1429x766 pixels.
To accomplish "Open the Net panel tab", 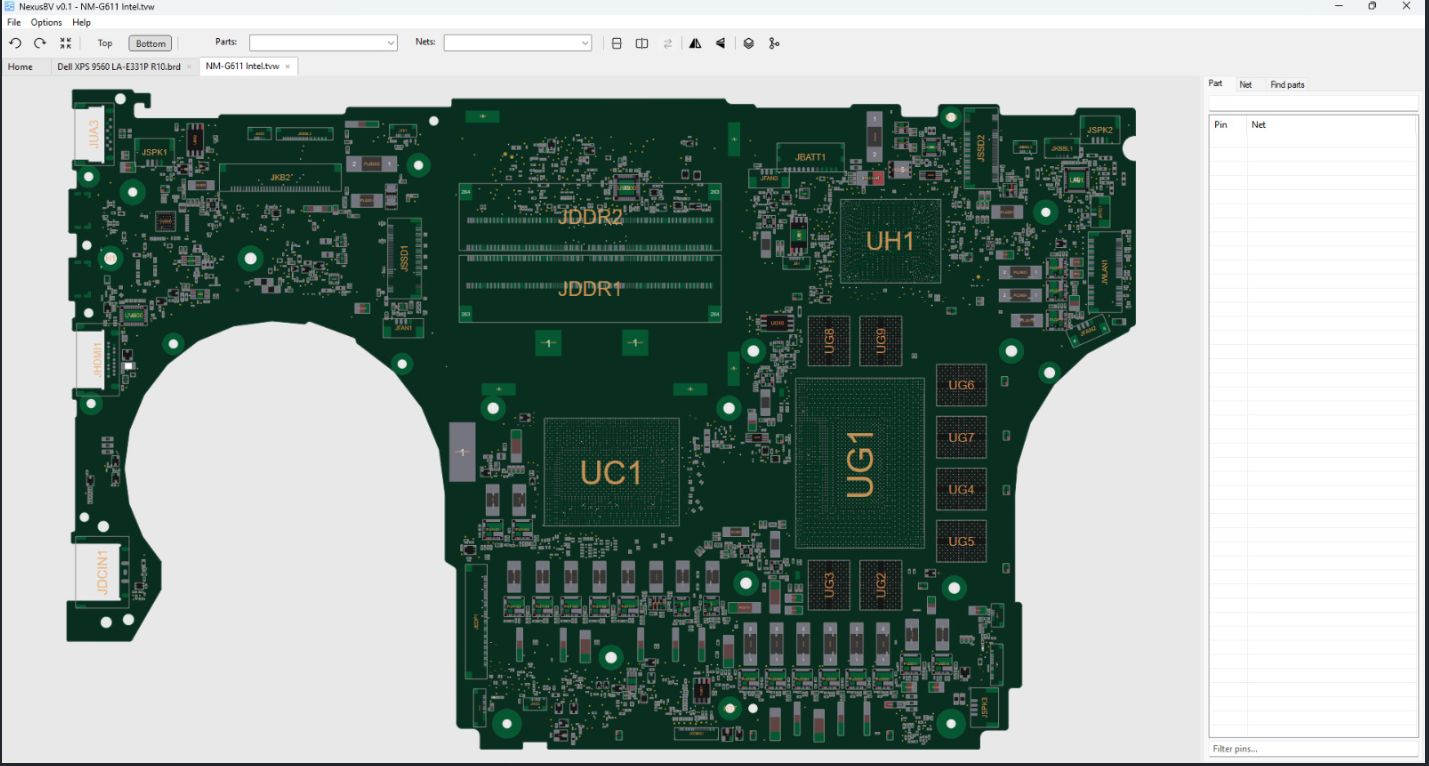I will tap(1246, 85).
